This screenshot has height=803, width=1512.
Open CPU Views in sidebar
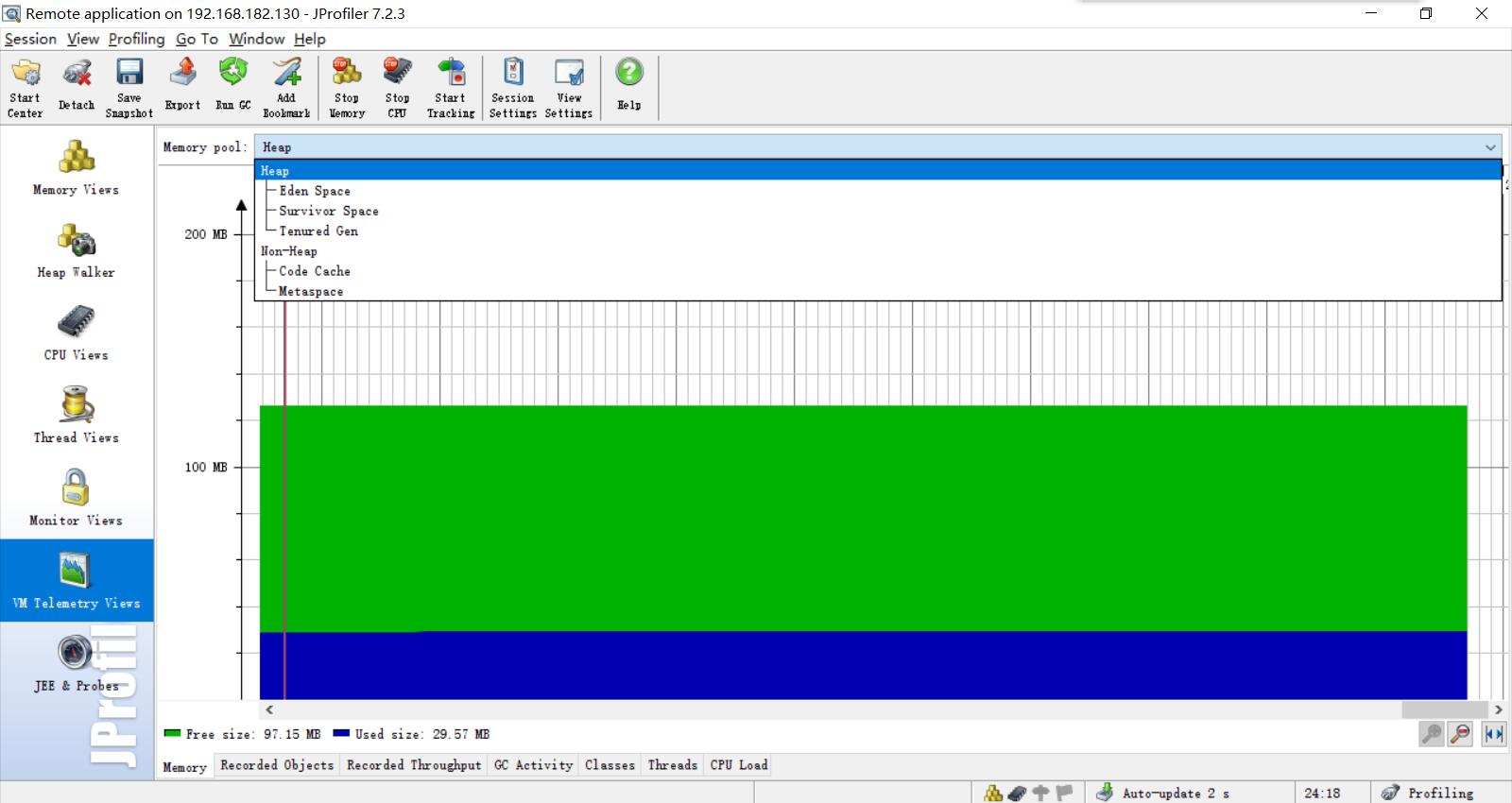(x=77, y=333)
